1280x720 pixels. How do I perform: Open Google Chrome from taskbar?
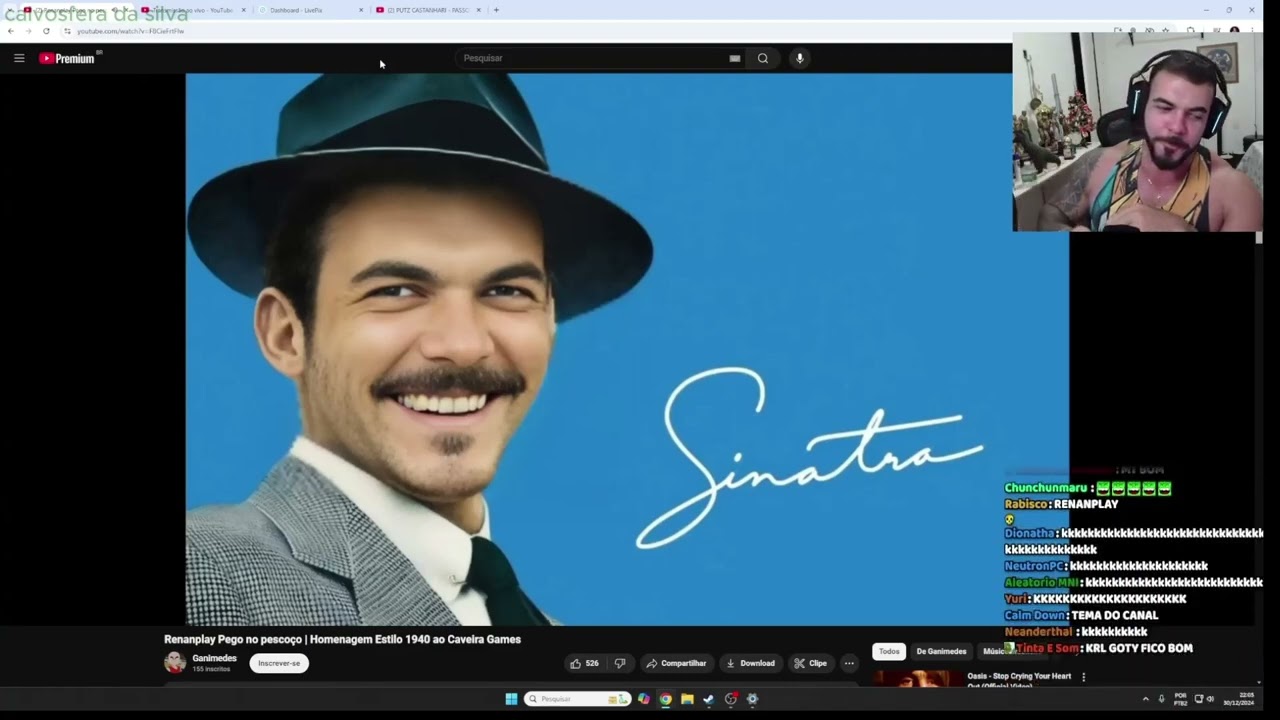(x=665, y=699)
